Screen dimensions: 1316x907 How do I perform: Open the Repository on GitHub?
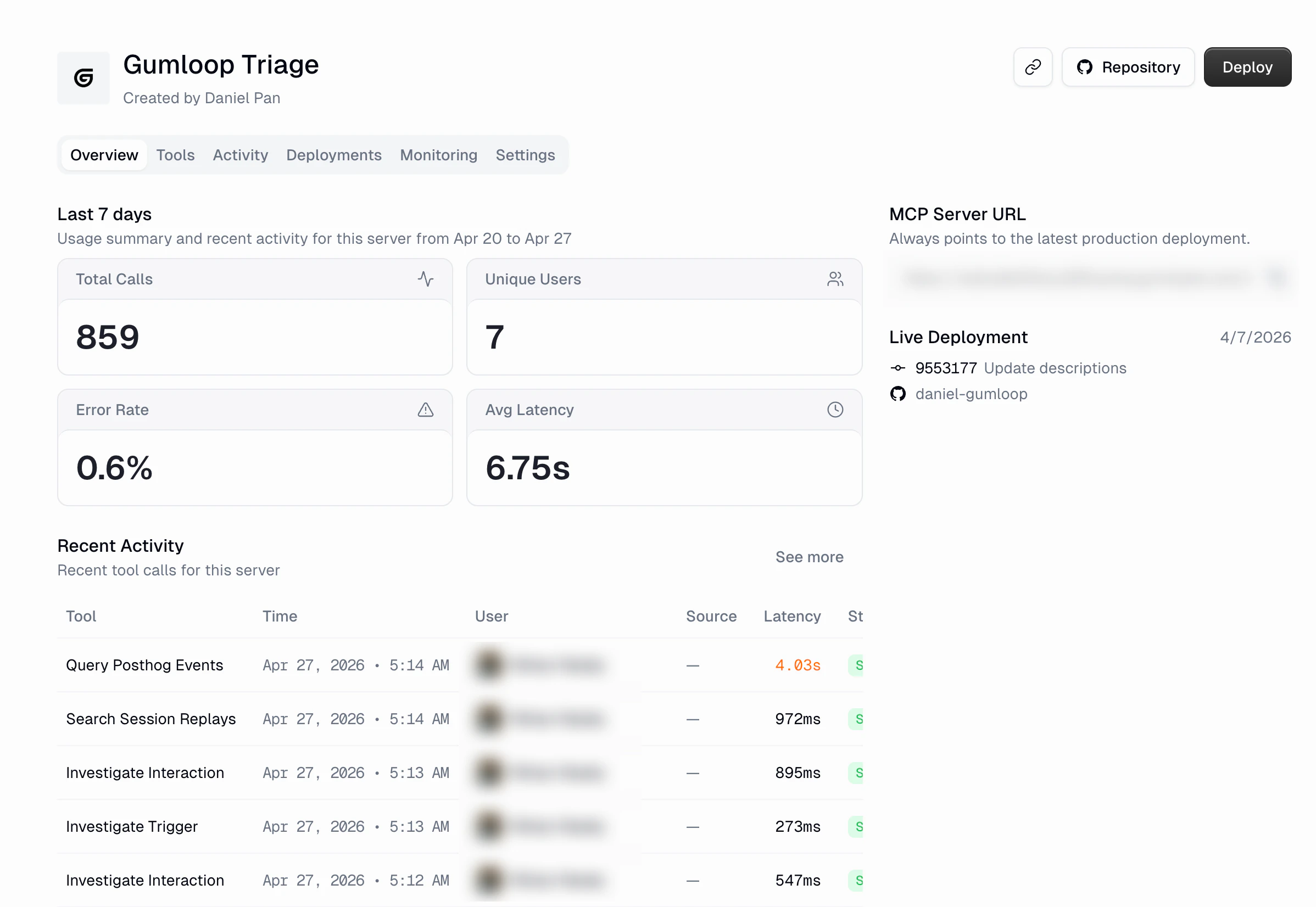click(1128, 66)
